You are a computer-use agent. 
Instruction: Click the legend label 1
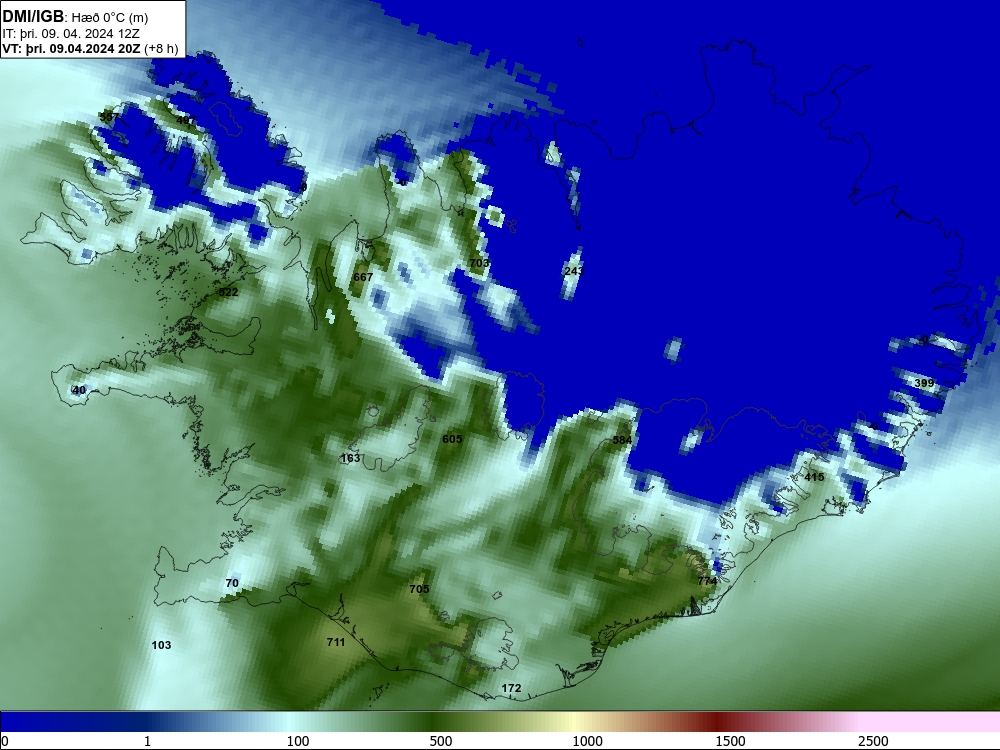[x=147, y=741]
